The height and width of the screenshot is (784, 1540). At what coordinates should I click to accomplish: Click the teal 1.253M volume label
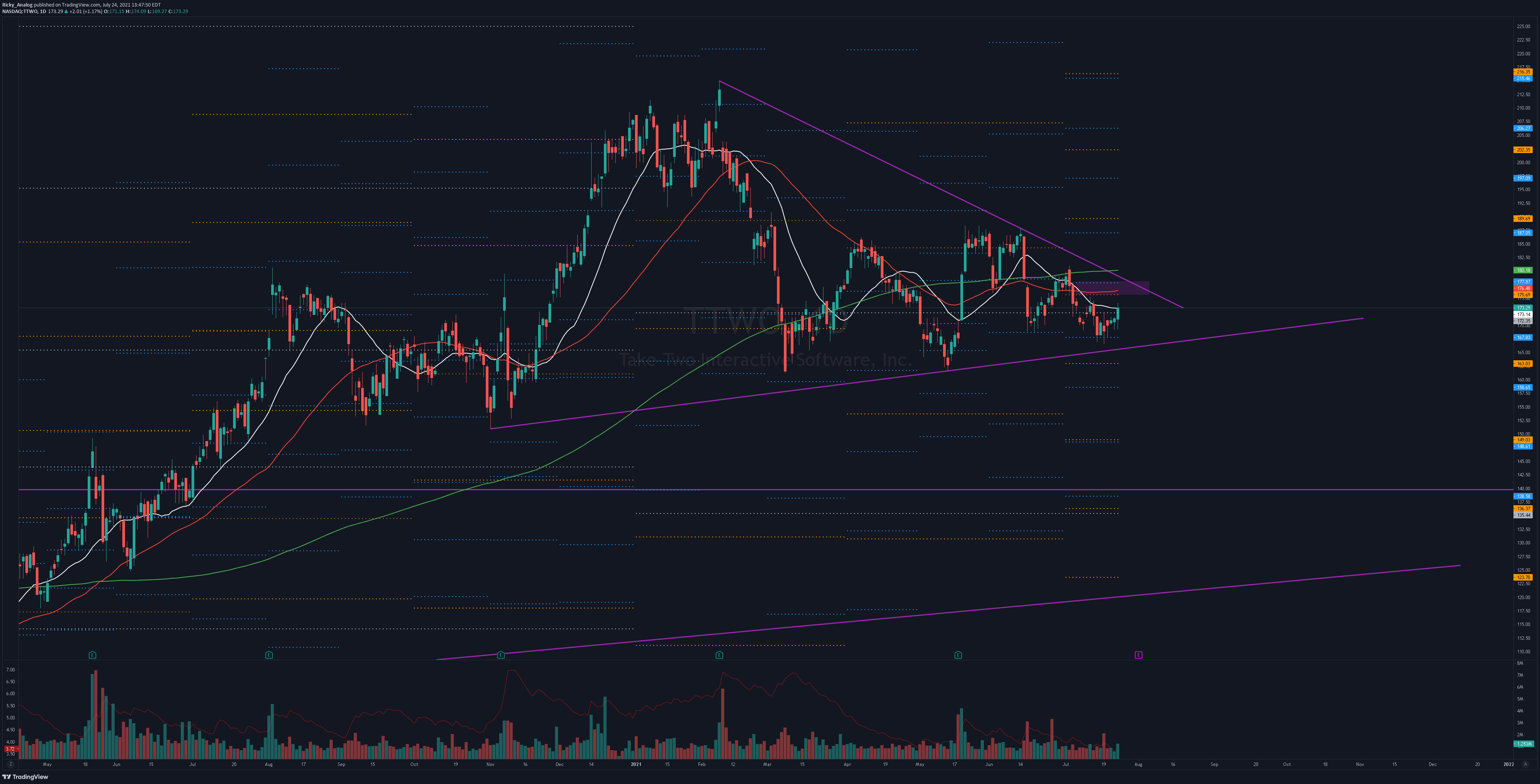coord(1523,744)
